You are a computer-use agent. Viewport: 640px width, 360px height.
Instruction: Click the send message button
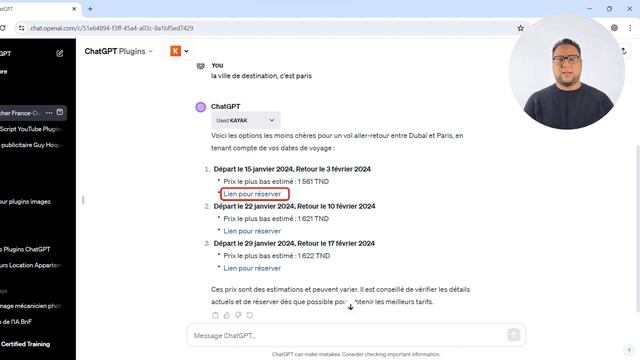513,335
